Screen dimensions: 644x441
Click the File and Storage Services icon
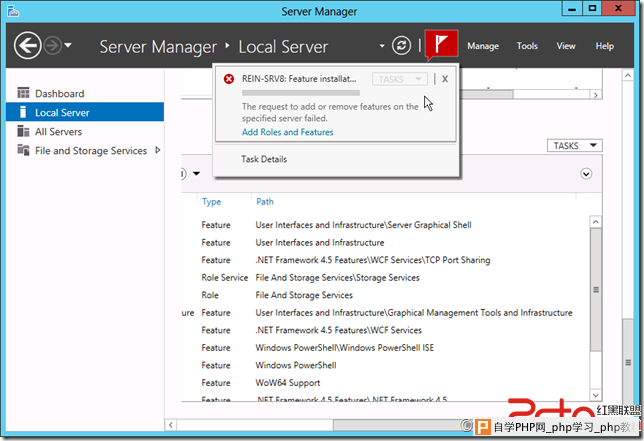23,150
